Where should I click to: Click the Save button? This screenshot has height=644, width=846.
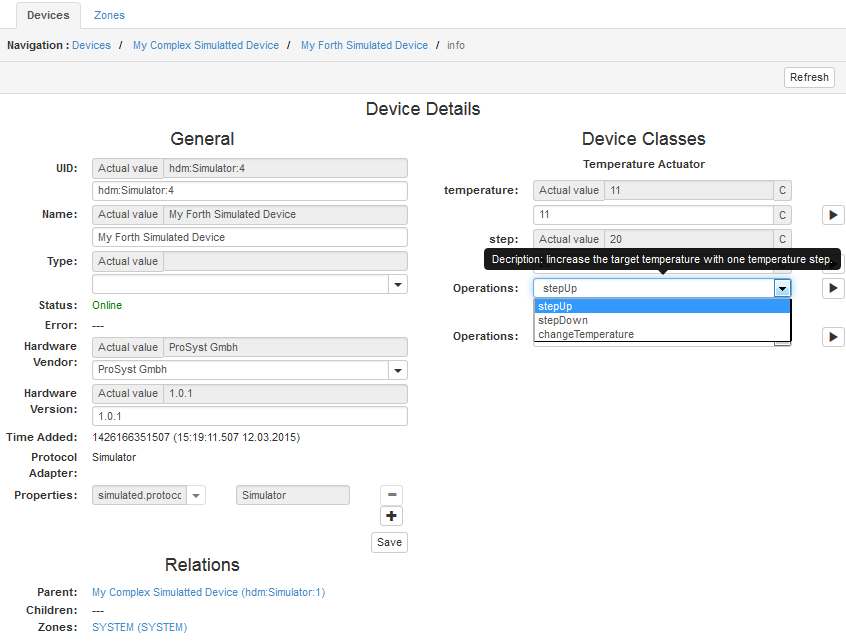[389, 542]
